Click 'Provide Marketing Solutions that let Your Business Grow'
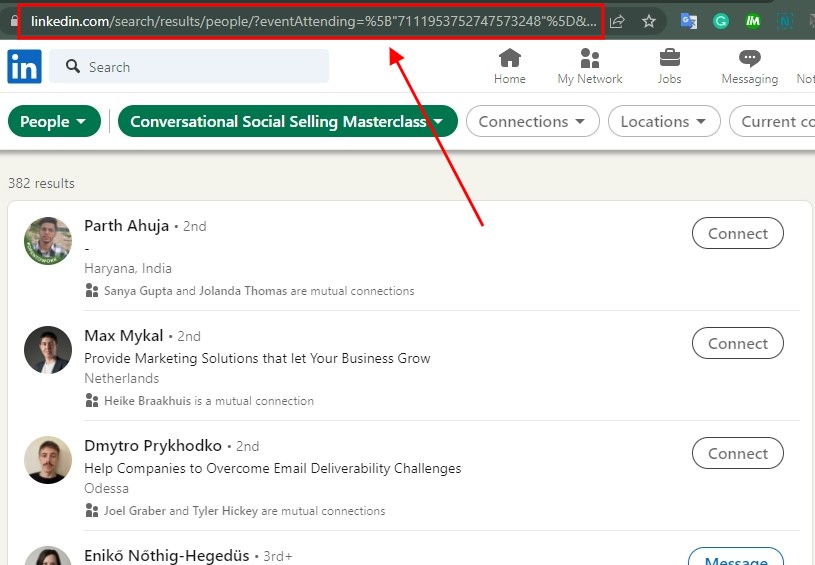 (x=257, y=358)
